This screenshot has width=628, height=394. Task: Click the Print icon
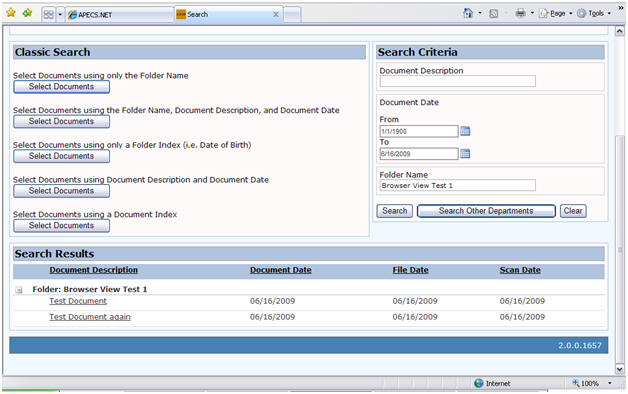click(x=520, y=13)
